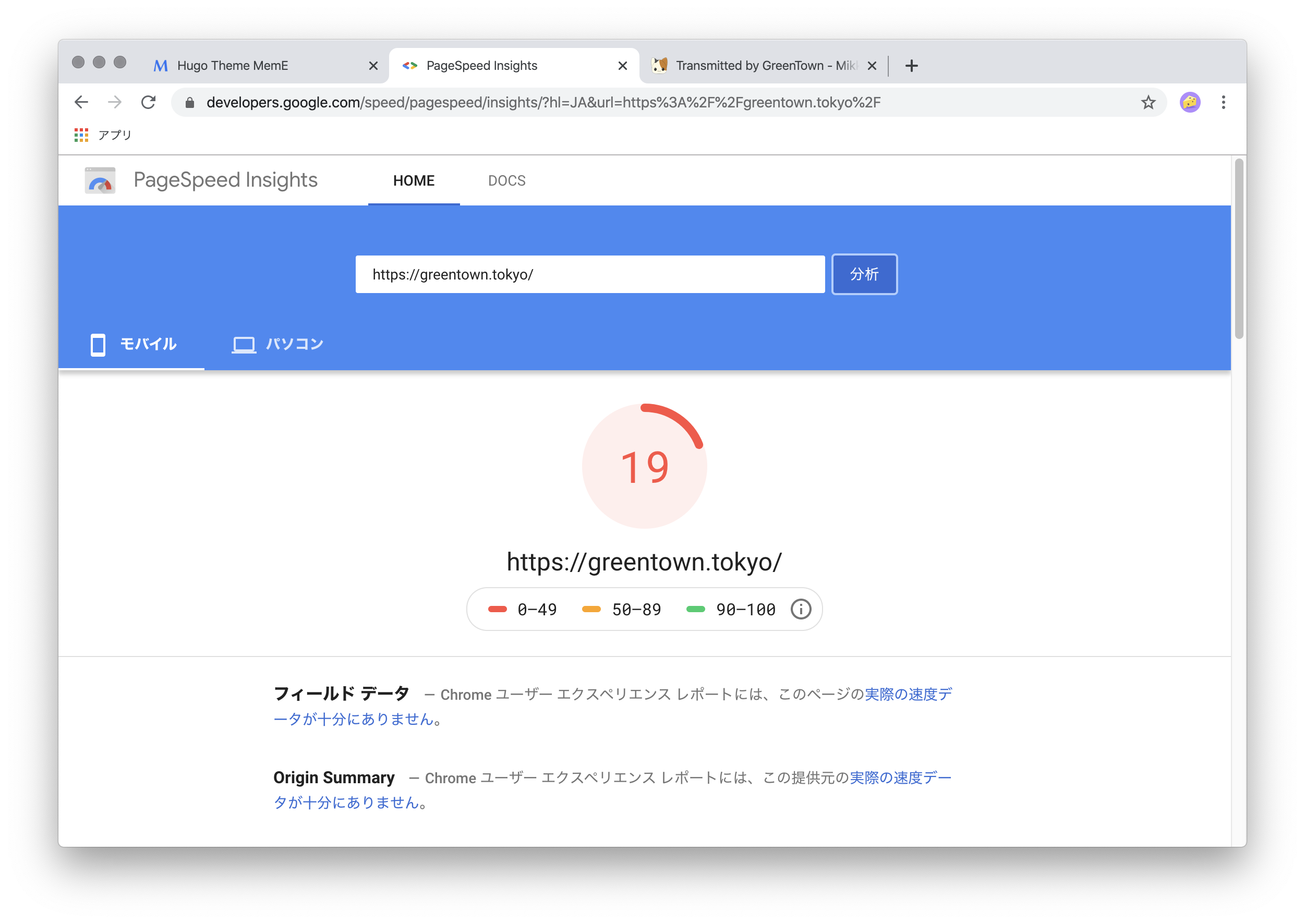This screenshot has width=1305, height=924.
Task: Click the URL input with greentown.tokyo
Action: click(589, 274)
